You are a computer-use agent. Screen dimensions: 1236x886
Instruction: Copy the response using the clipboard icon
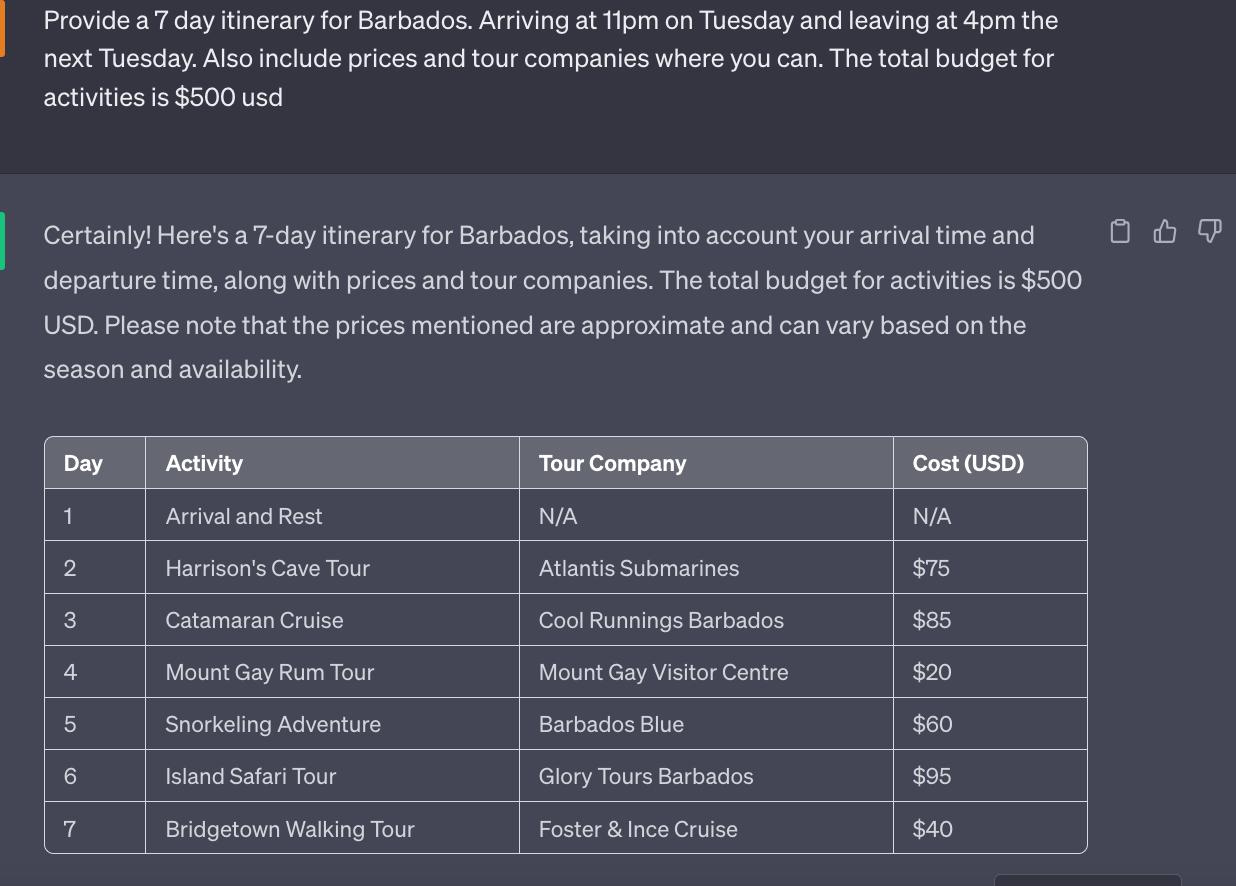[x=1121, y=232]
